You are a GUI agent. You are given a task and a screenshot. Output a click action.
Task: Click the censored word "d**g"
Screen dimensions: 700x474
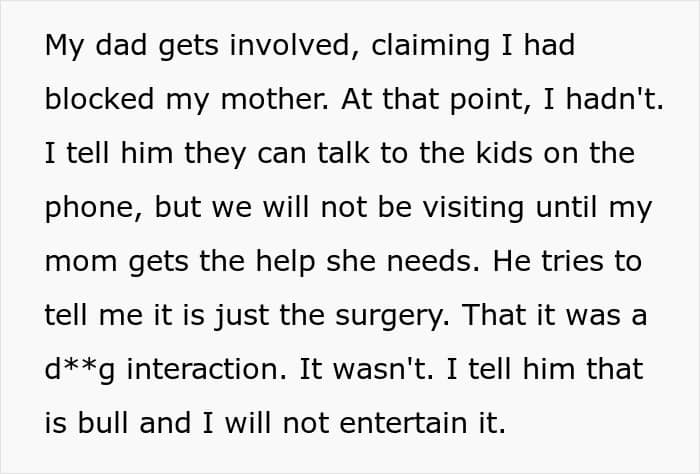click(79, 370)
